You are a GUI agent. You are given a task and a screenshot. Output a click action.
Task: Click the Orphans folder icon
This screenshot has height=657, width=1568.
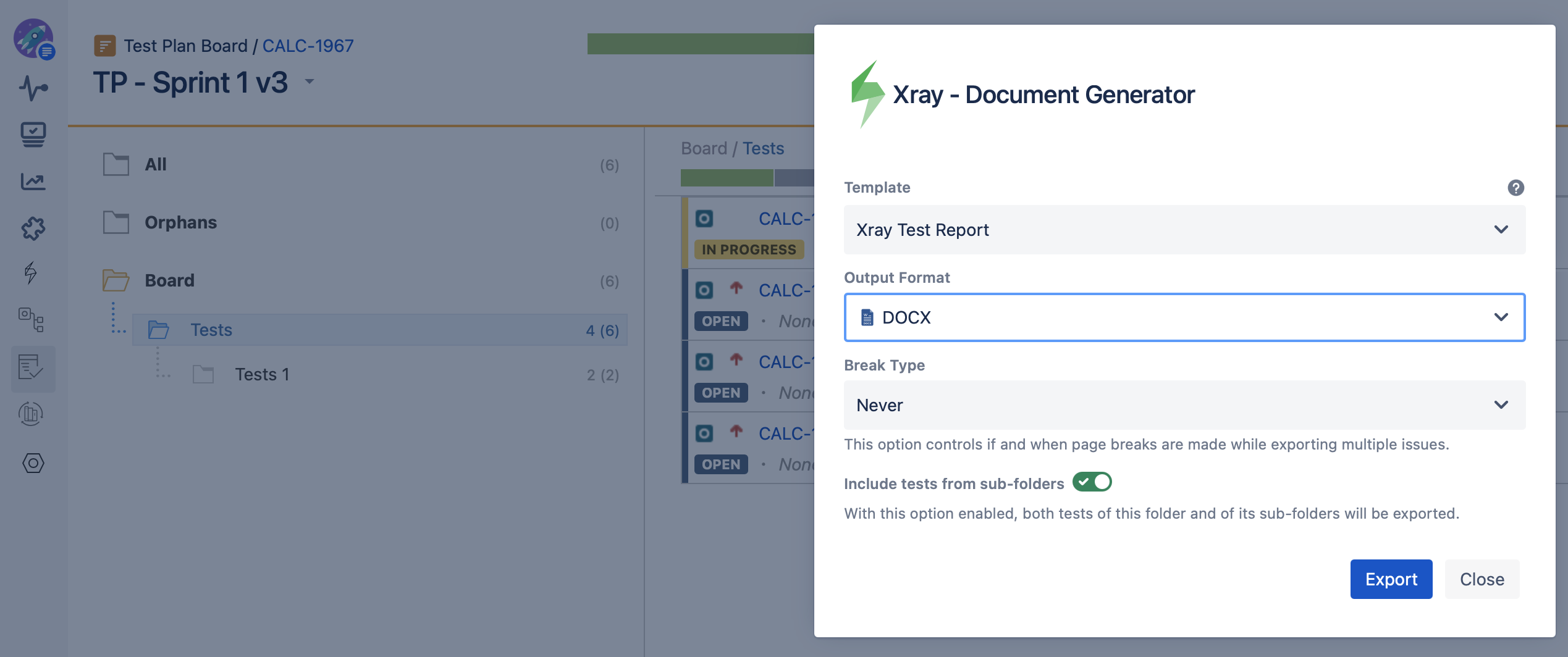[x=116, y=222]
